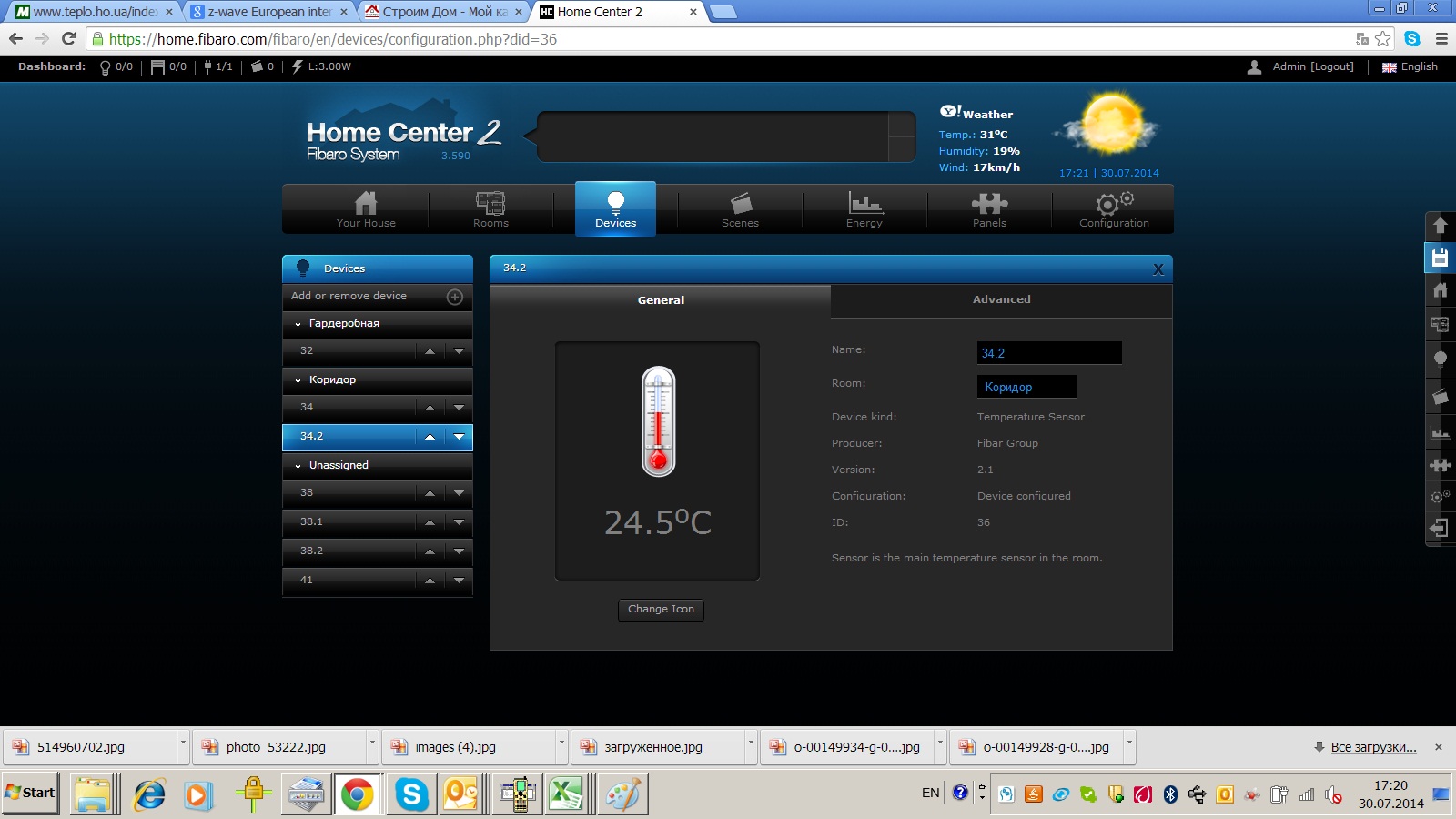The image size is (1456, 819).
Task: Select device 41 in the list
Action: pyautogui.click(x=349, y=581)
